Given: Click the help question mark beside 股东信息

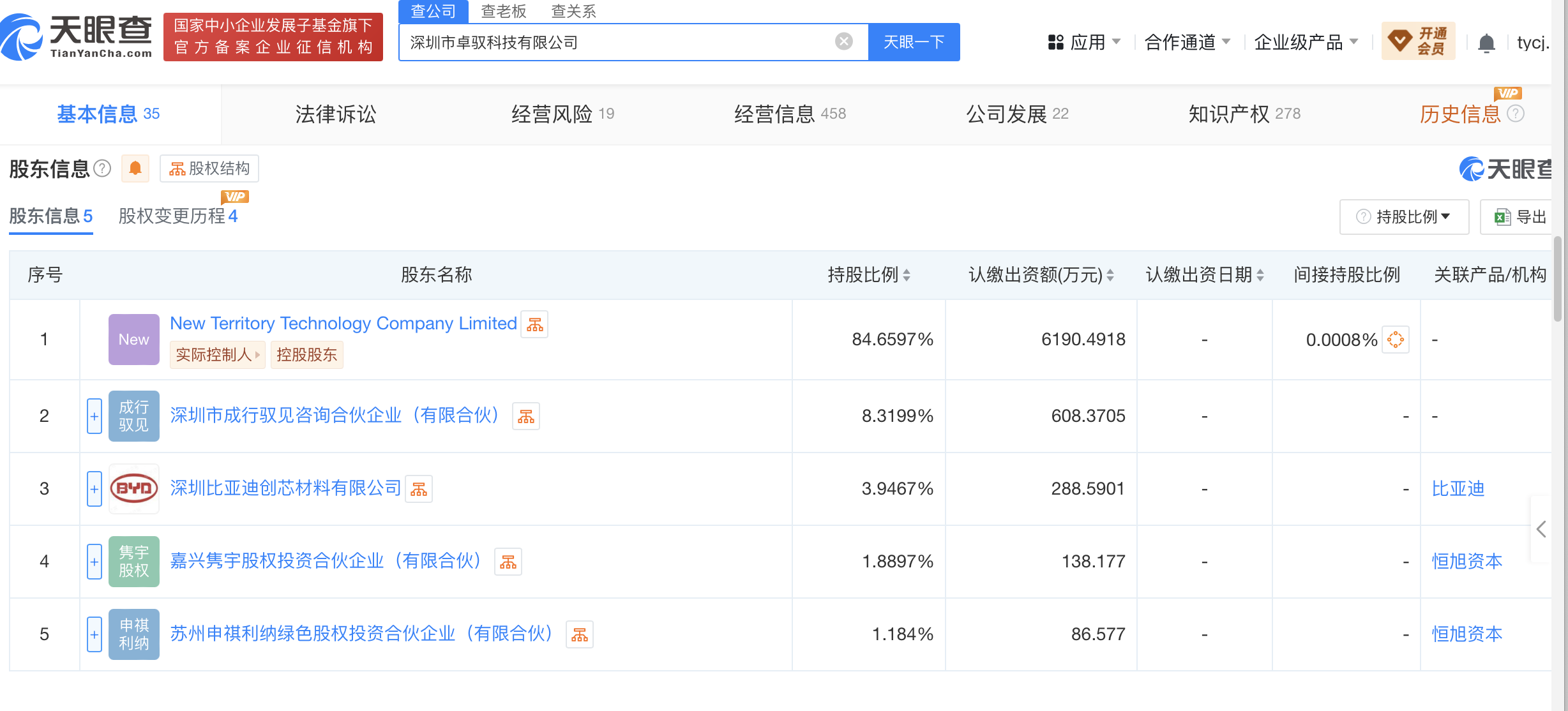Looking at the screenshot, I should (x=101, y=168).
